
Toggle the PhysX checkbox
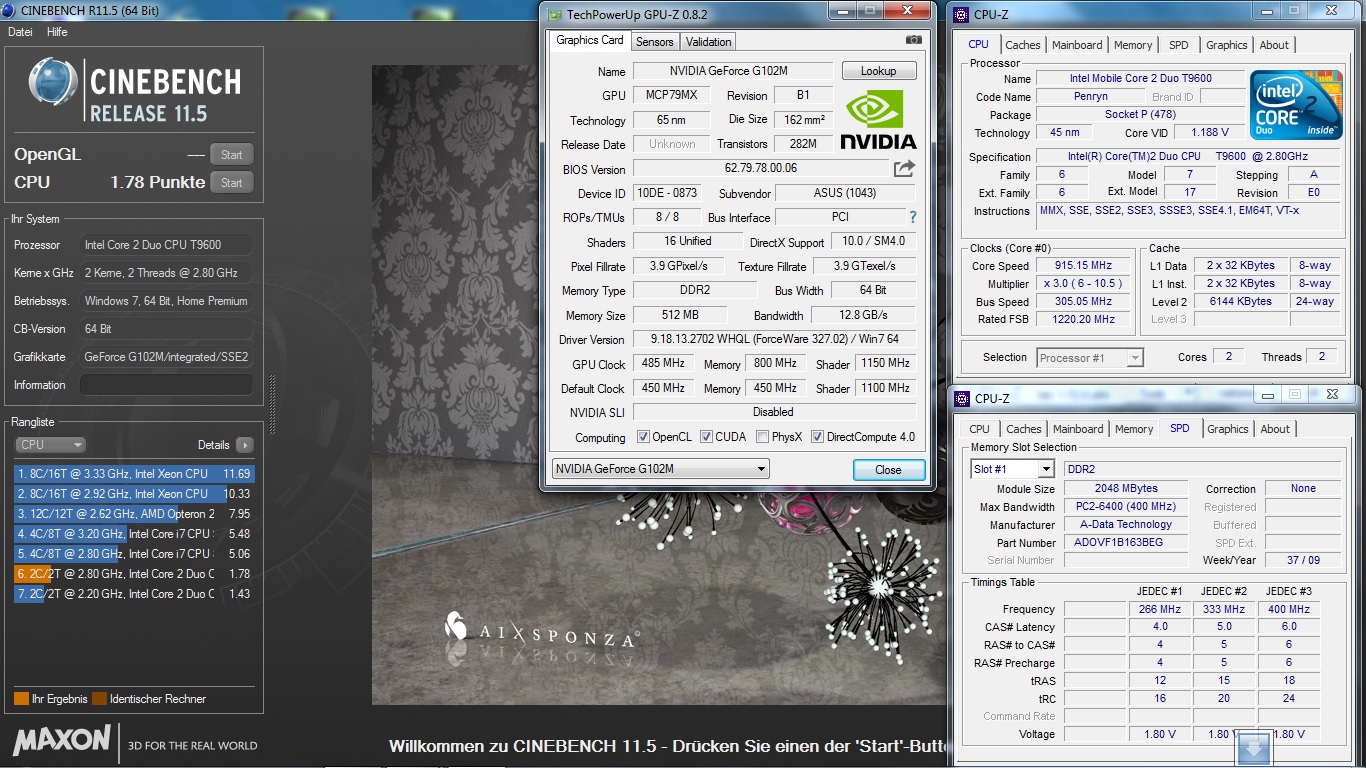763,437
